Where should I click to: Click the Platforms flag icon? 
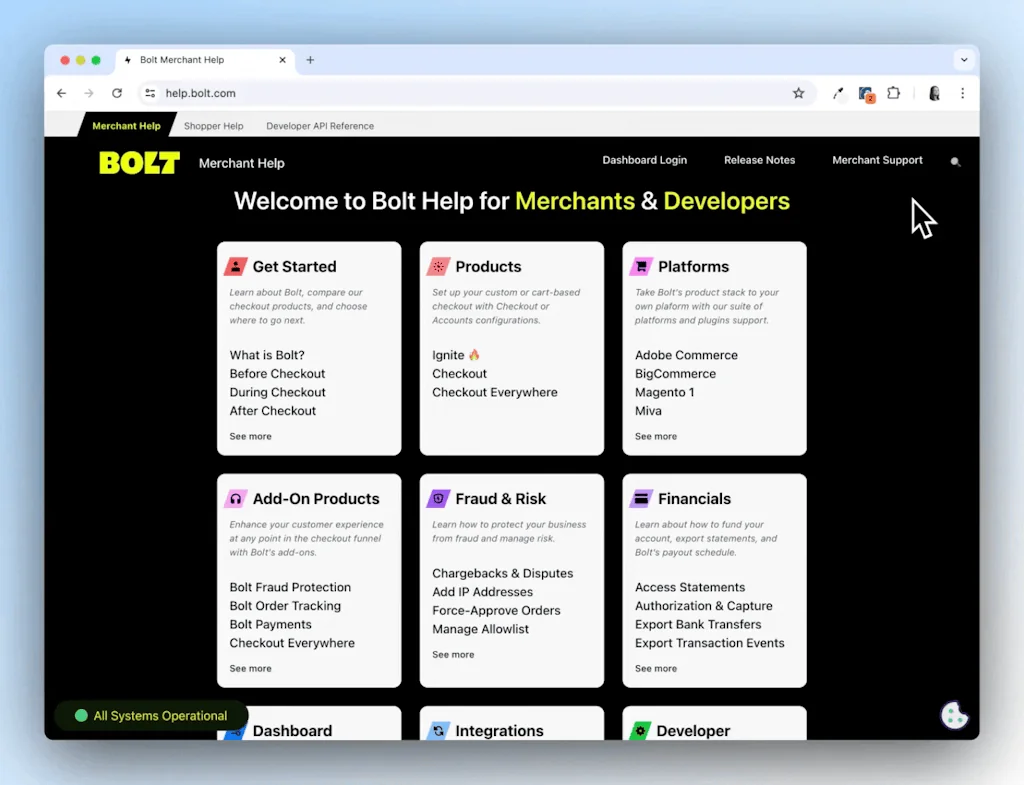pos(643,266)
